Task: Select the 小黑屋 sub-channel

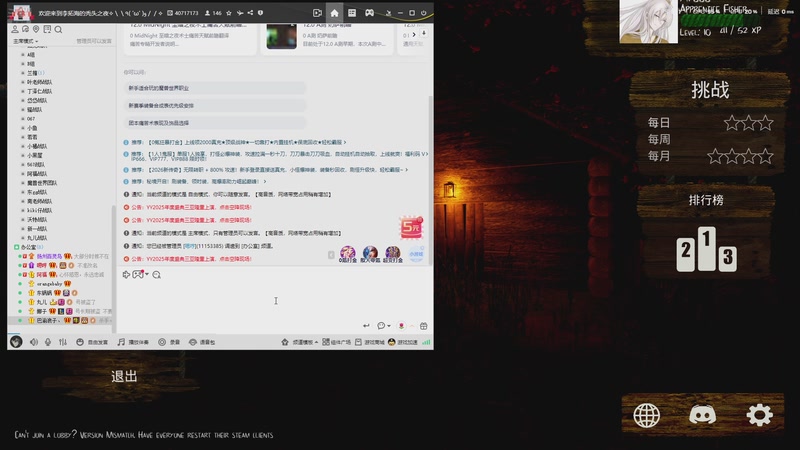Action: pos(35,155)
